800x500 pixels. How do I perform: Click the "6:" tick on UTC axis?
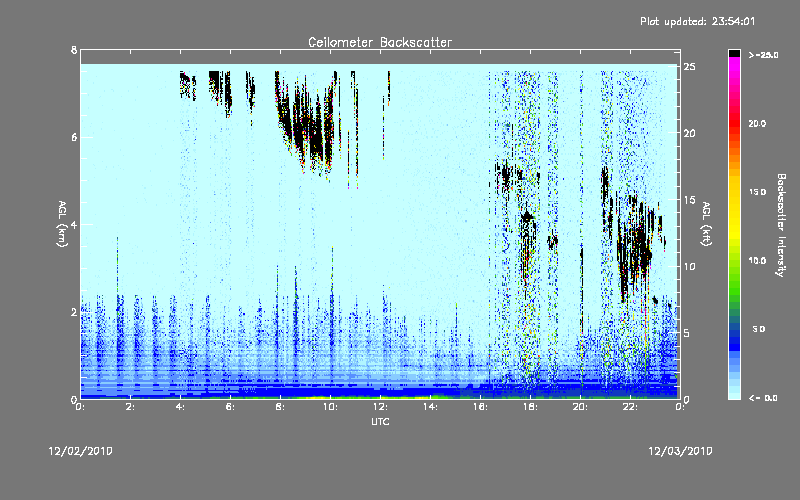tap(230, 407)
